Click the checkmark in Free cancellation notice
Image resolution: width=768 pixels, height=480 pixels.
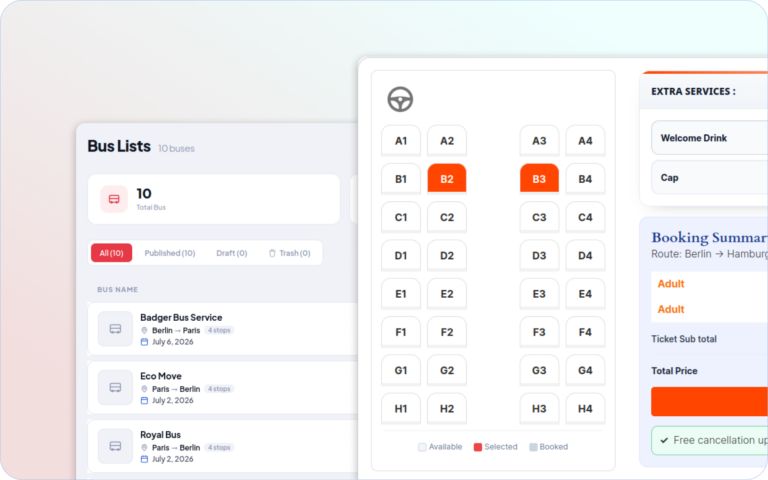coord(664,440)
